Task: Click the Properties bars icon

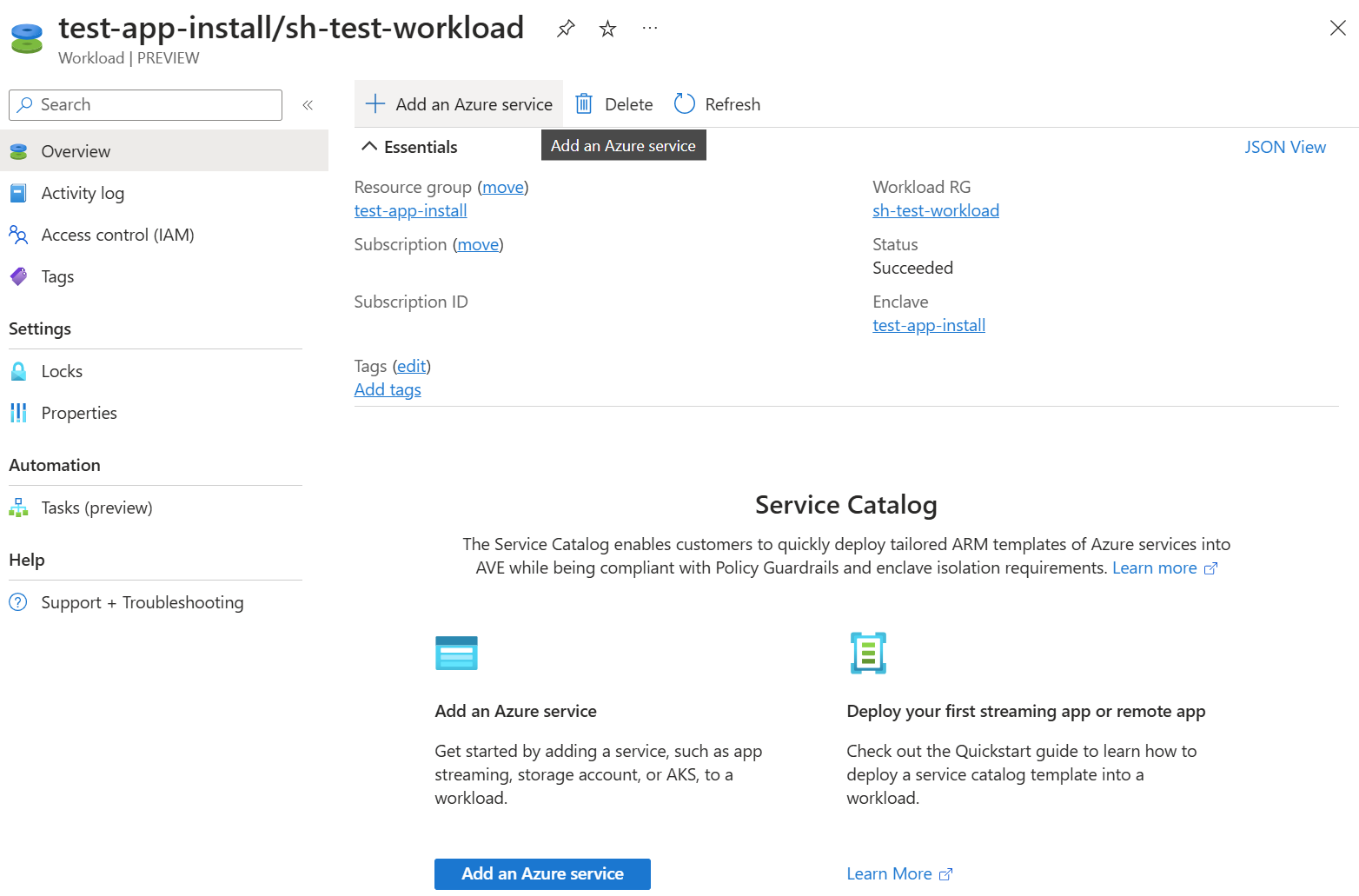Action: click(x=18, y=413)
